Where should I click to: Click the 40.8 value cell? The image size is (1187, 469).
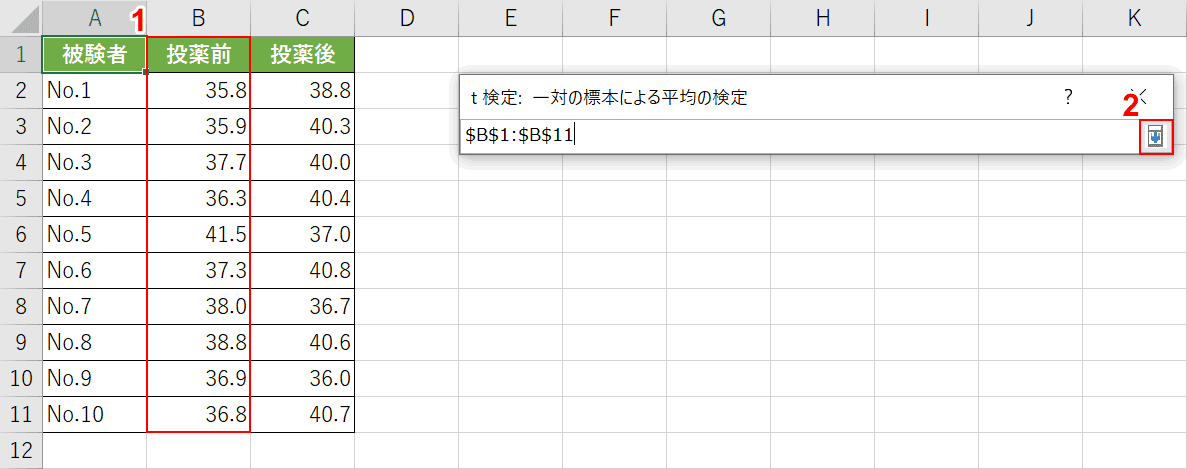tap(302, 270)
